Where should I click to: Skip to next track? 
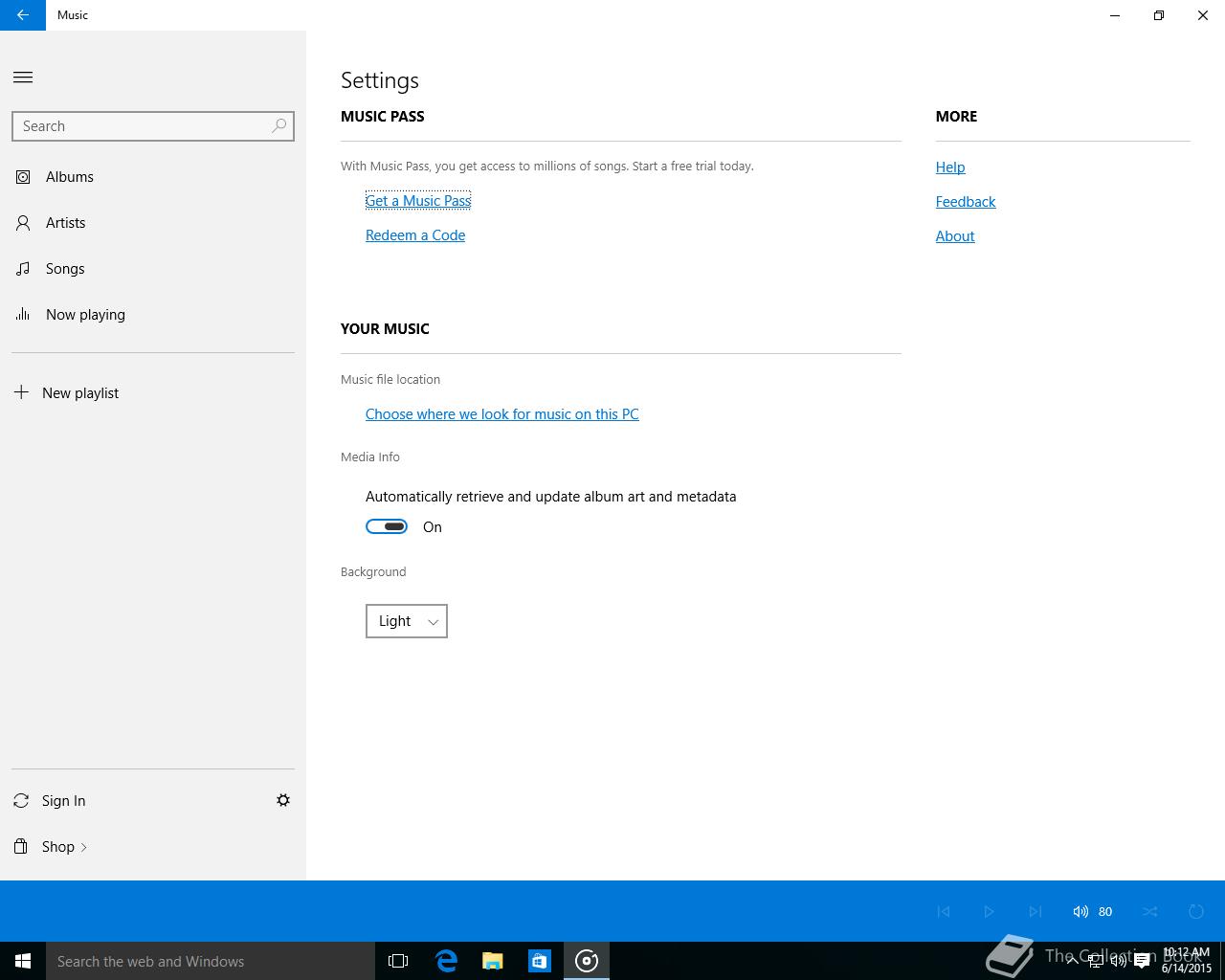[x=1035, y=911]
